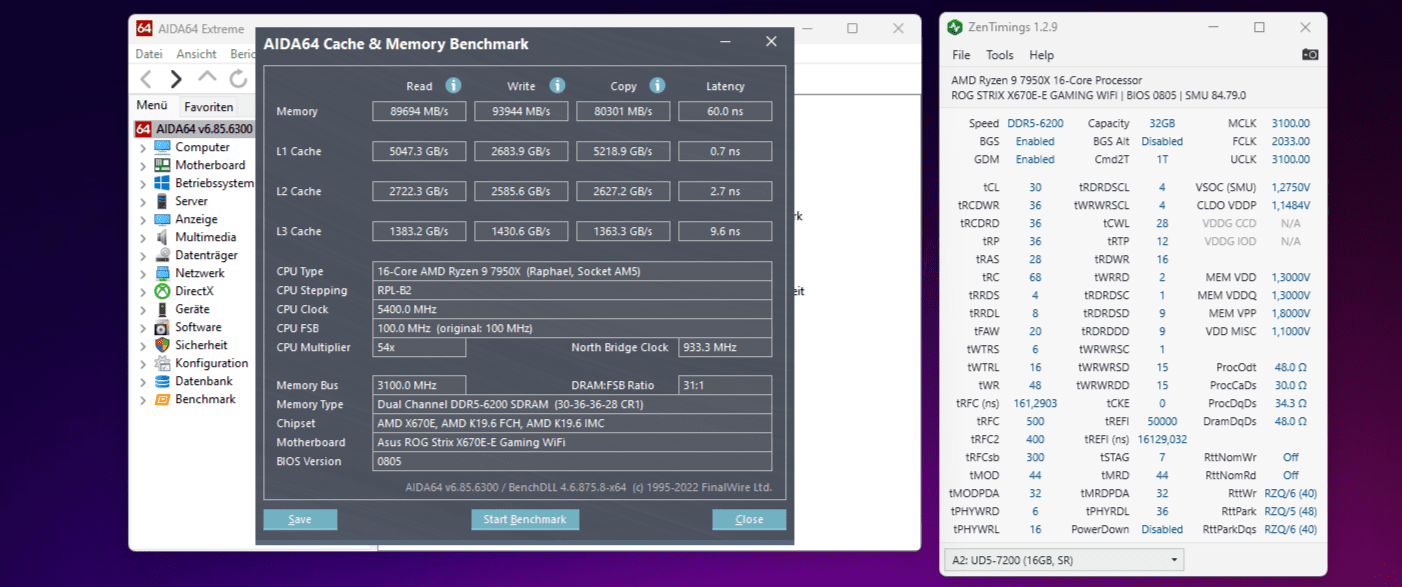This screenshot has height=587, width=1402.
Task: Click the Read info icon in benchmark
Action: coord(453,86)
